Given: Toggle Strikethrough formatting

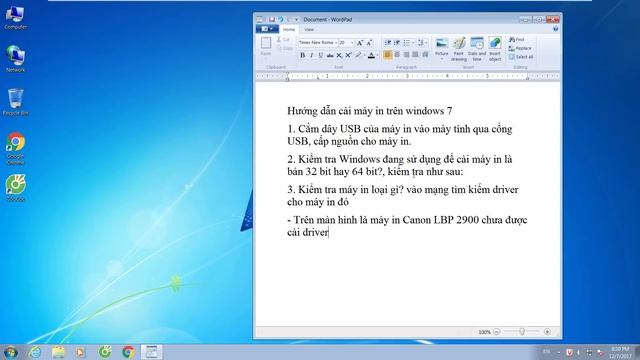Looking at the screenshot, I should pos(330,55).
